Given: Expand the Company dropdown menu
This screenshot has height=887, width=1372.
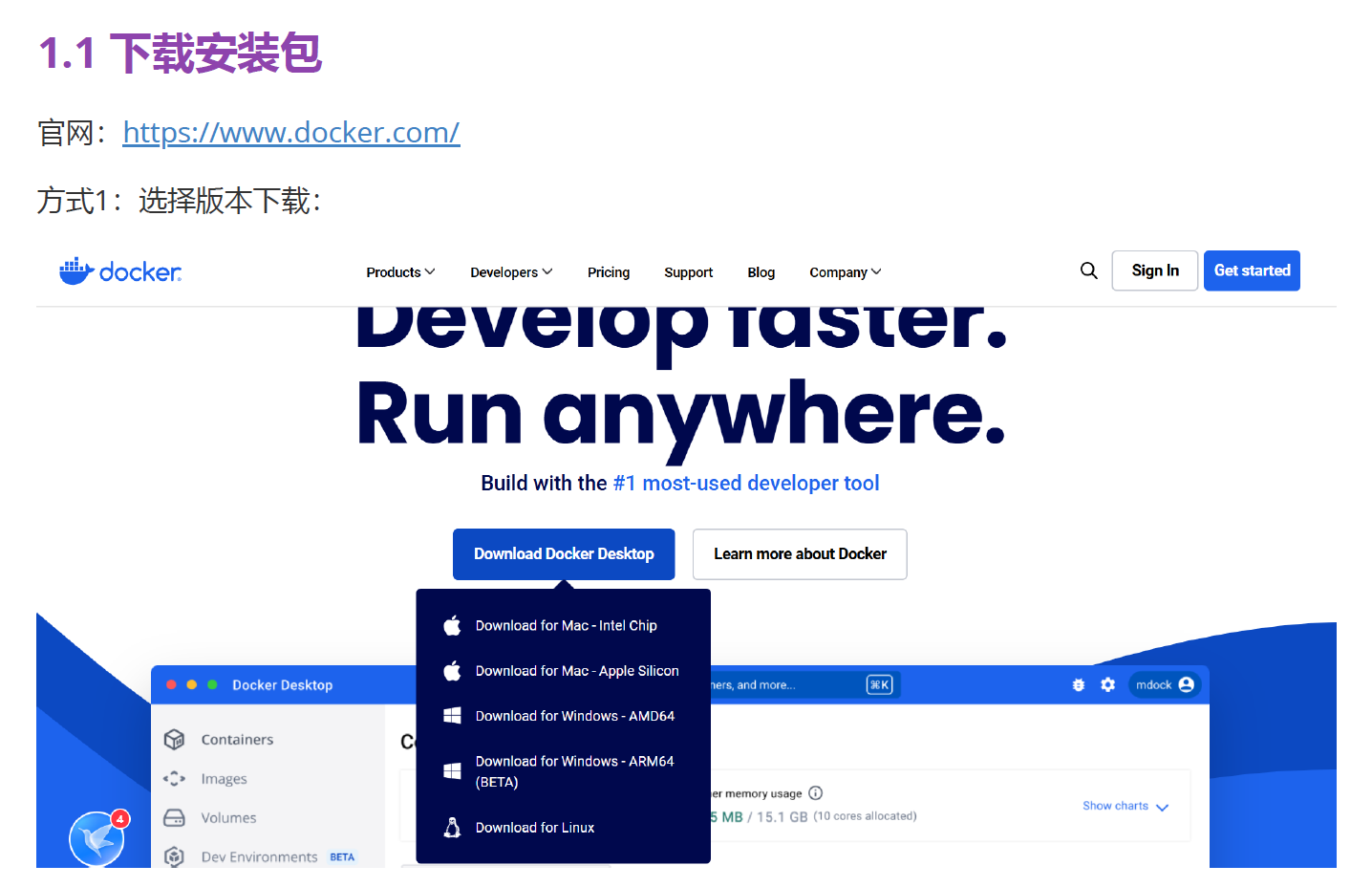Looking at the screenshot, I should tap(846, 272).
